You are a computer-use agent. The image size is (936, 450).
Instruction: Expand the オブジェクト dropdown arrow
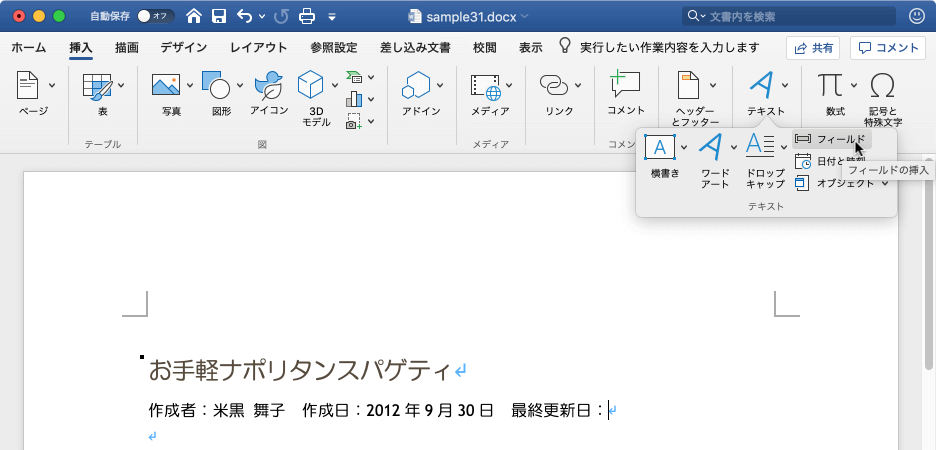(x=885, y=183)
